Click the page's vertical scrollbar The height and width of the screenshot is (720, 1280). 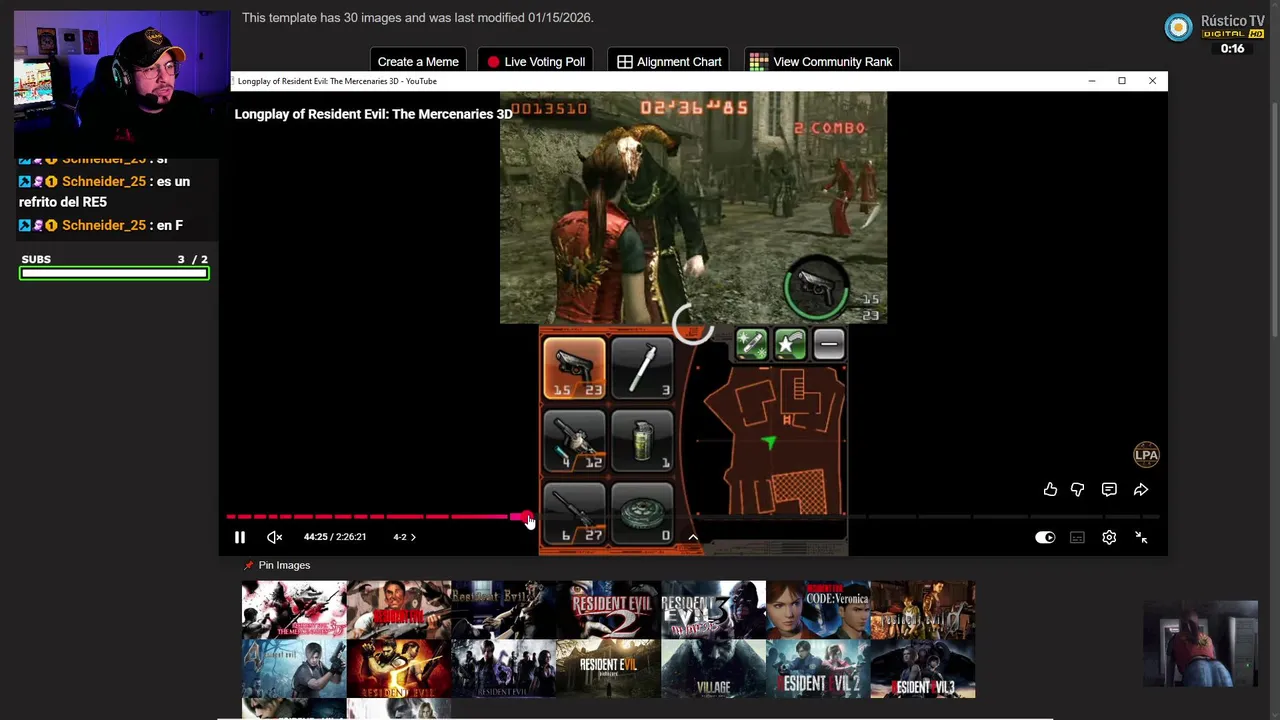pos(1274,220)
